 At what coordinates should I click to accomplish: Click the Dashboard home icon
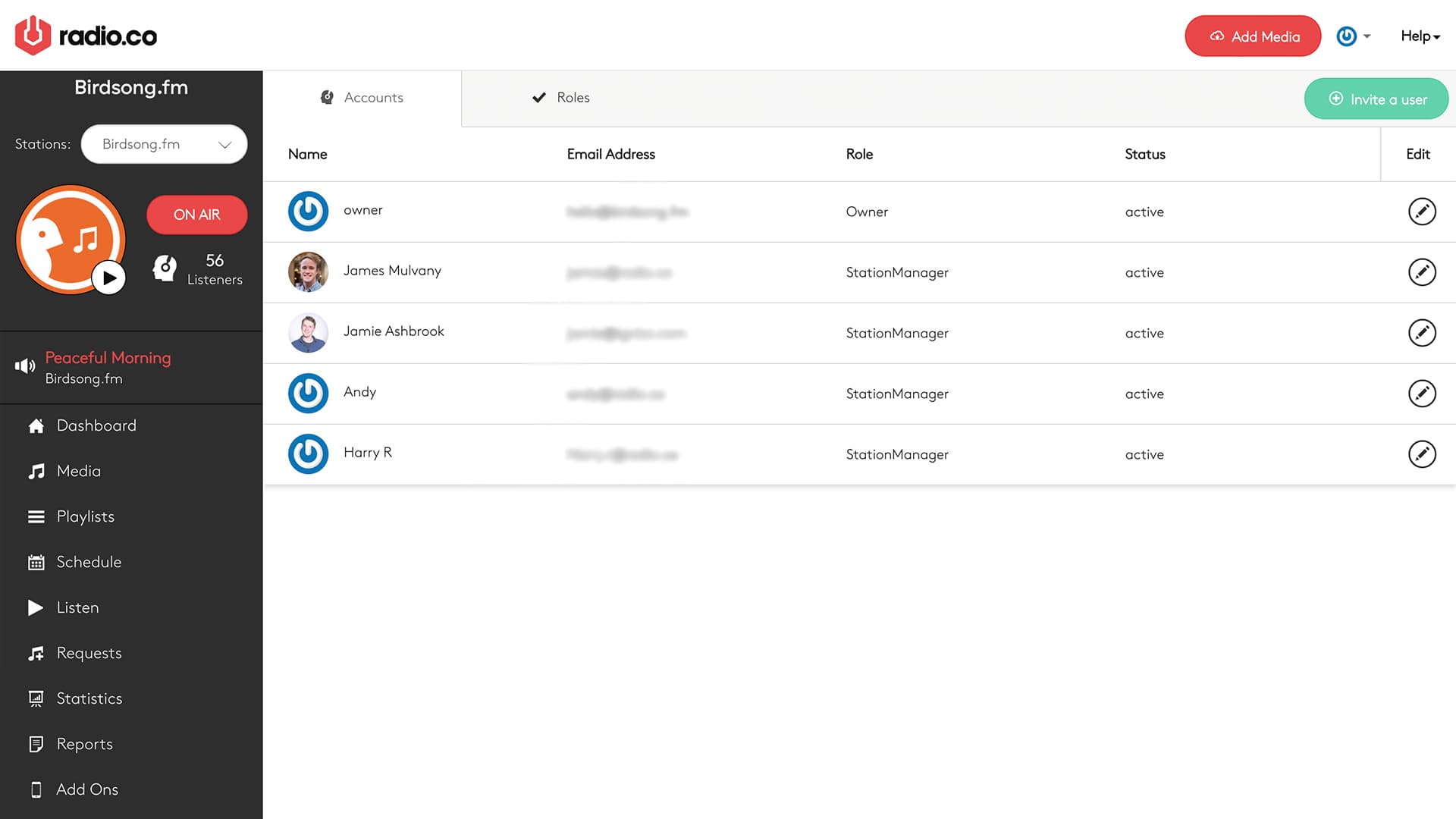36,426
